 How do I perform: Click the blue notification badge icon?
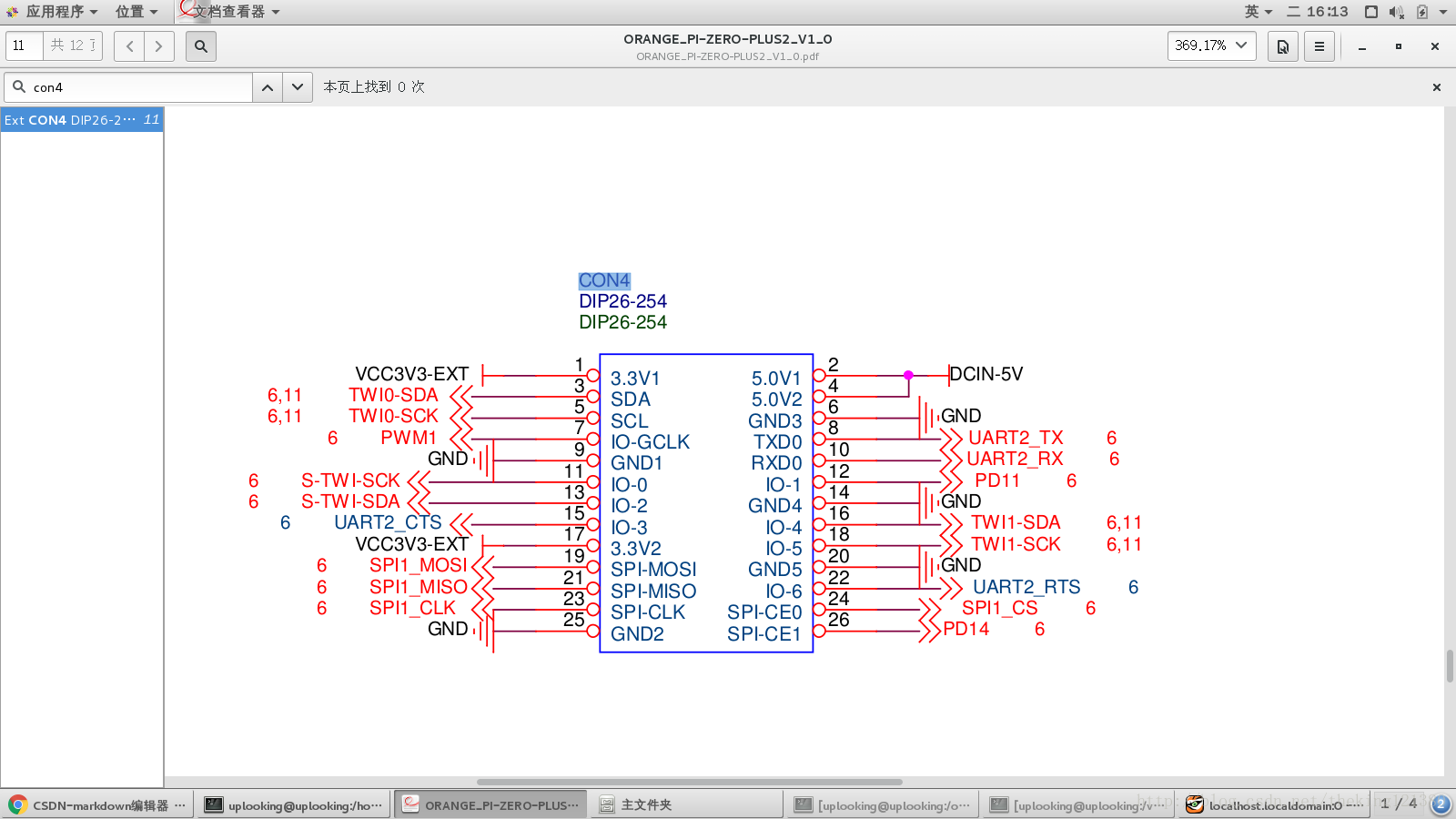tap(1441, 804)
